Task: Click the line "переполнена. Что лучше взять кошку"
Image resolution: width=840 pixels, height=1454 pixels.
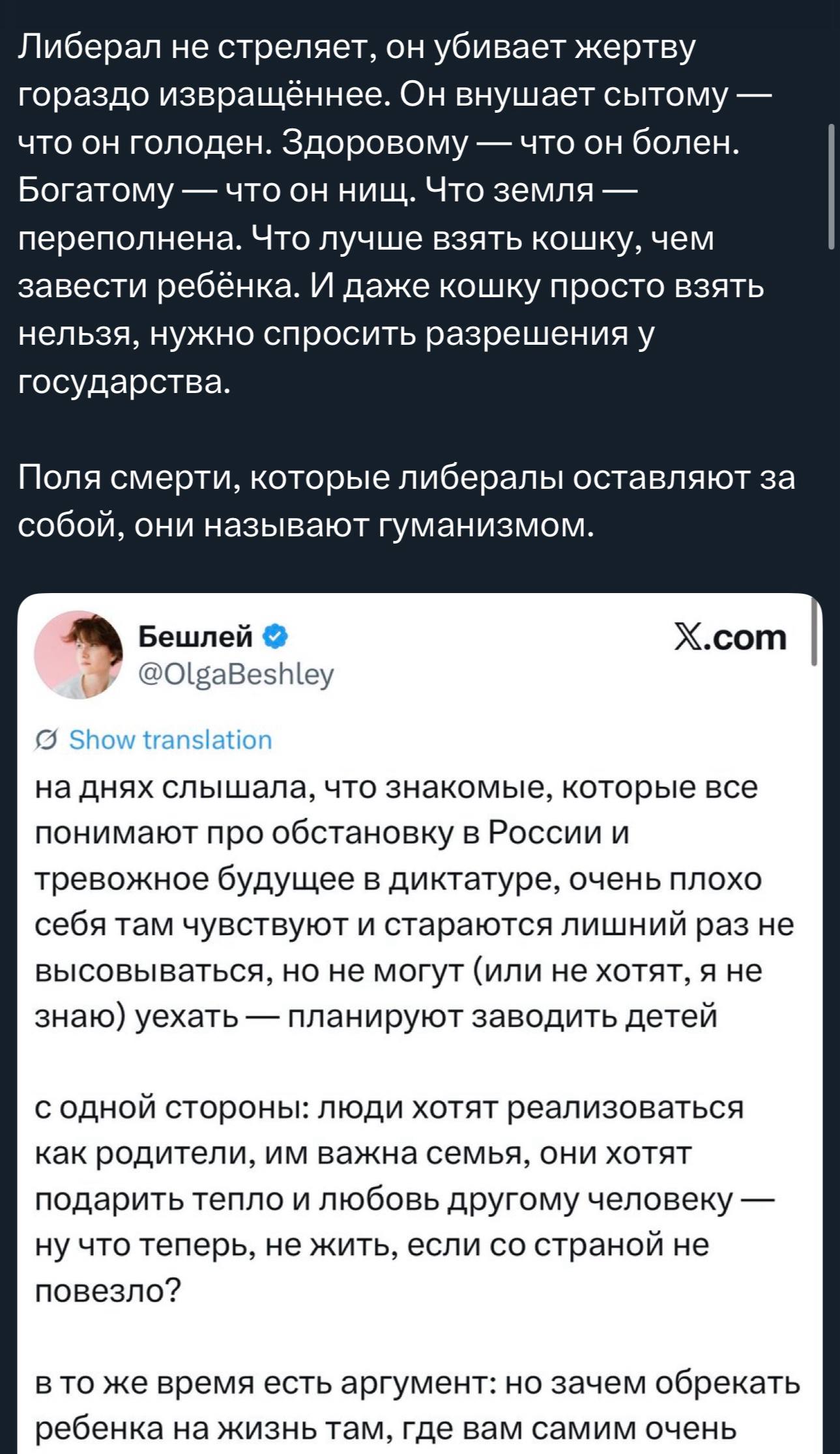Action: point(365,239)
